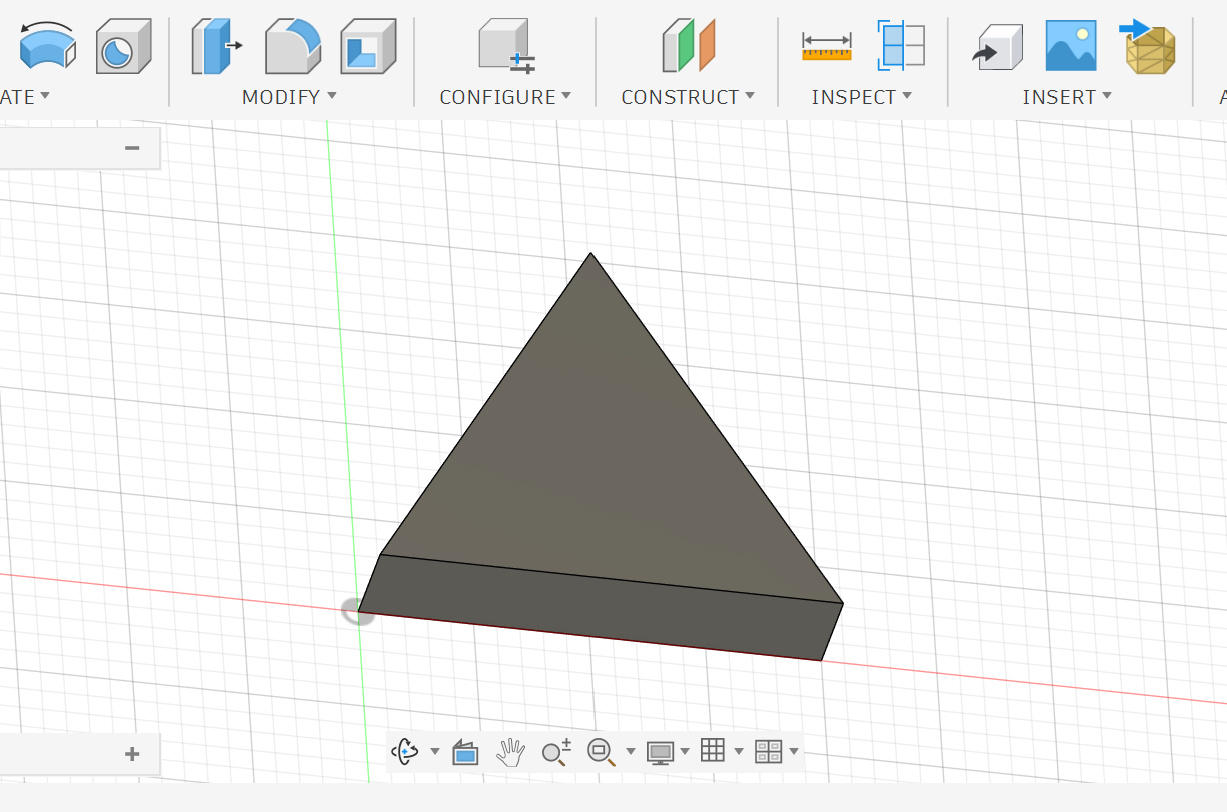This screenshot has height=812, width=1227.
Task: Select the front side face of the body
Action: 600,608
